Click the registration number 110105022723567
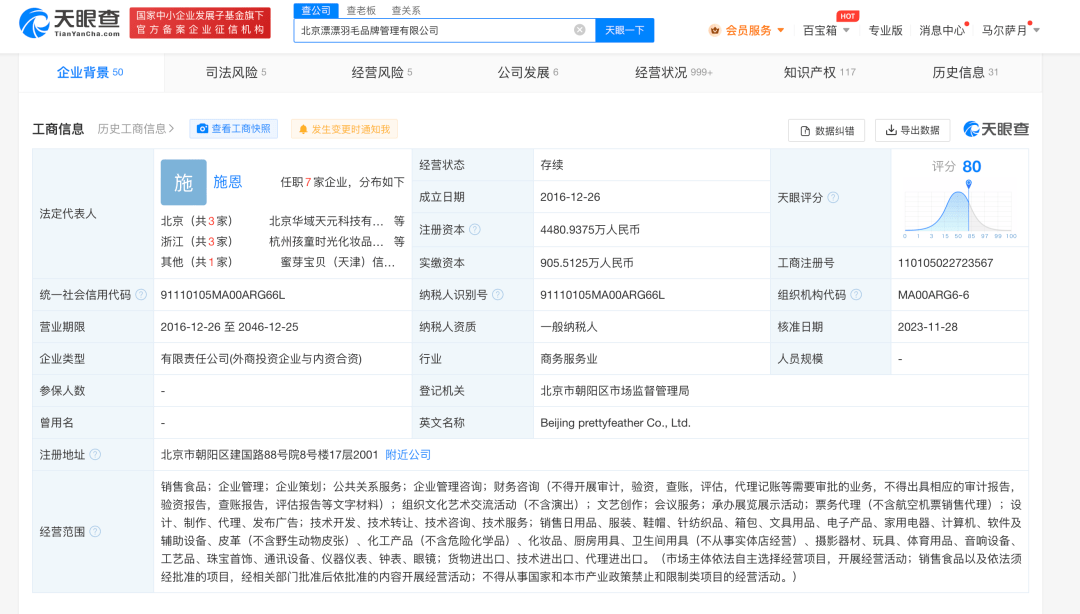Viewport: 1080px width, 614px height. pos(945,263)
